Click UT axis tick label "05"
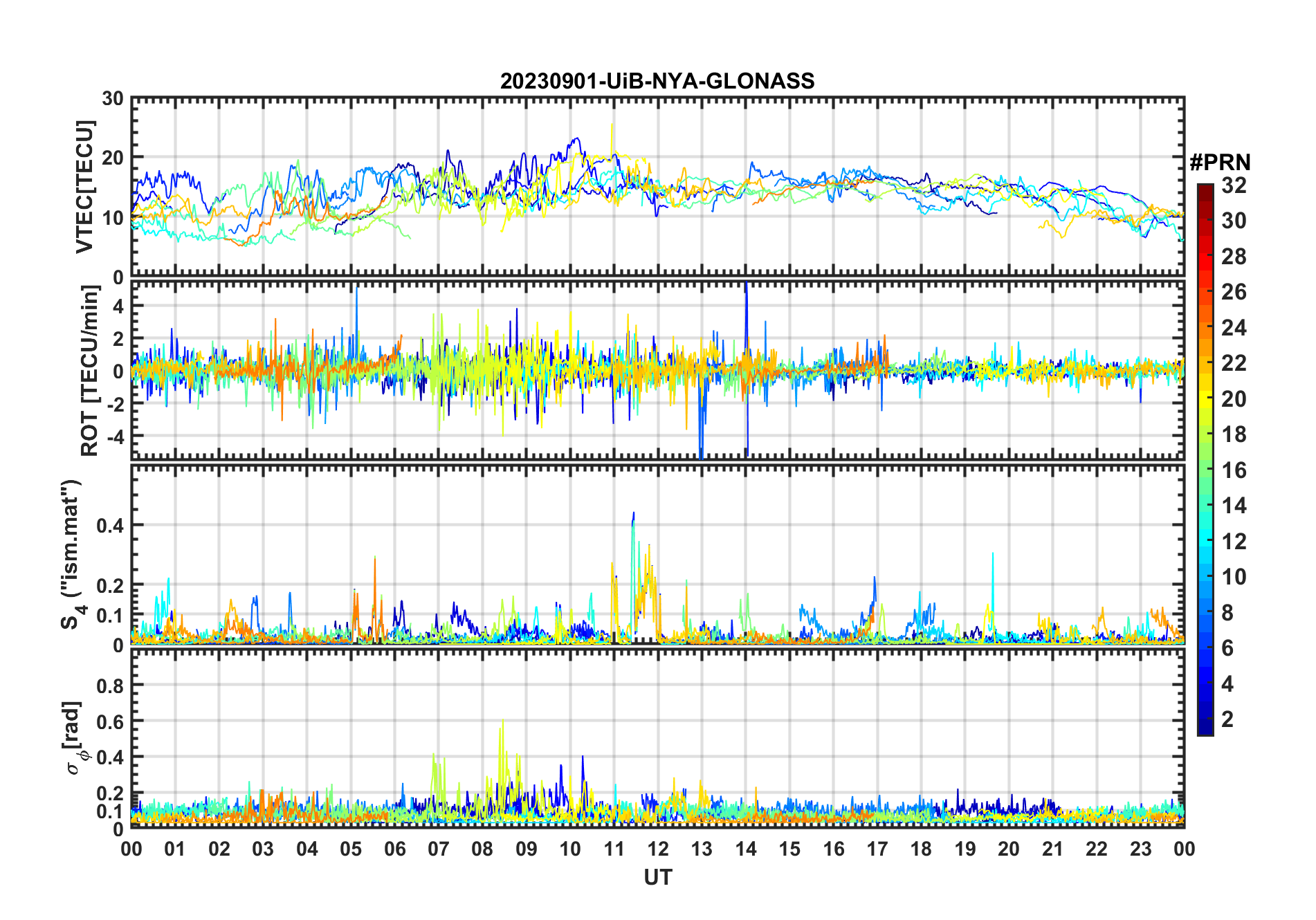The height and width of the screenshot is (920, 1316). coord(351,849)
